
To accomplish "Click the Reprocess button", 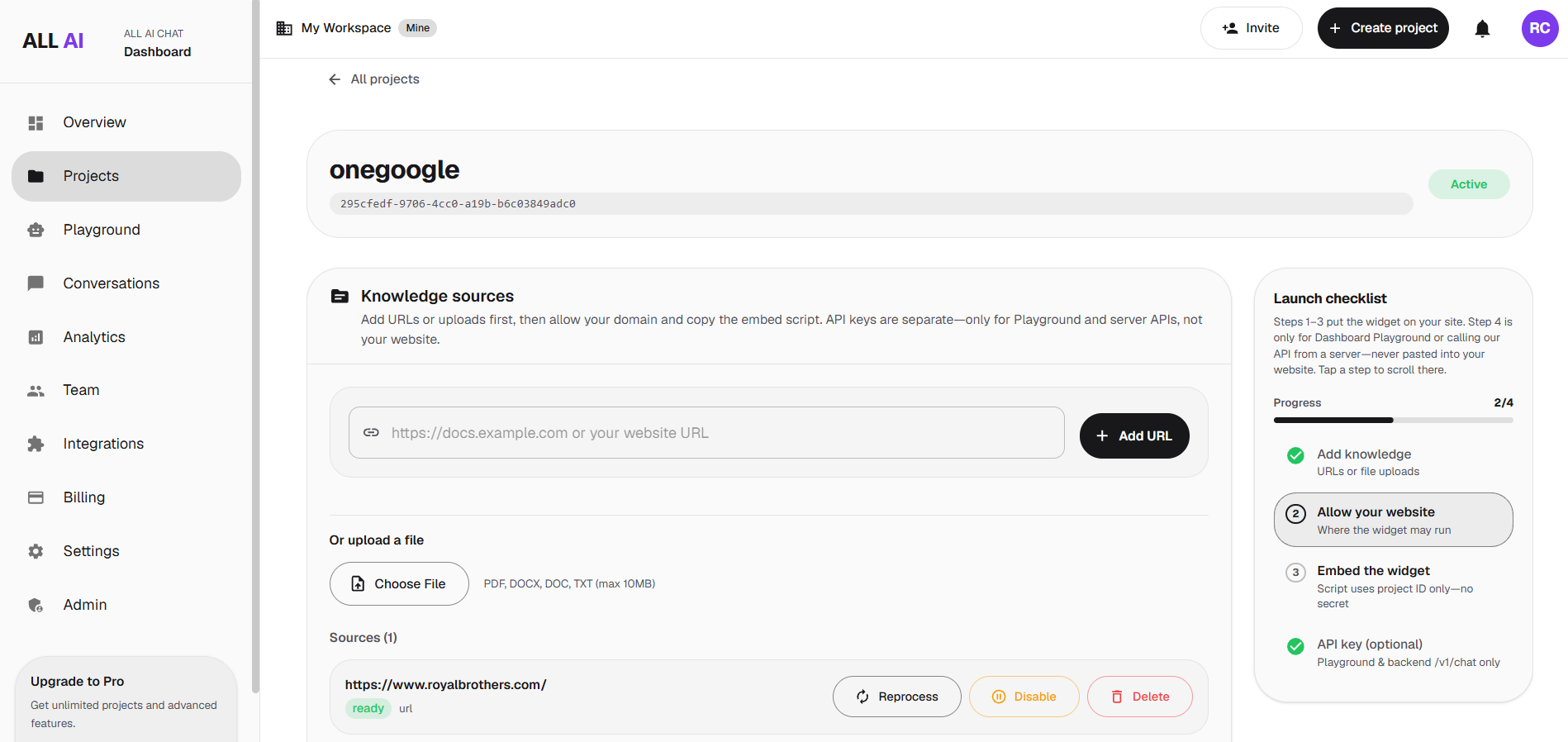I will coord(896,697).
